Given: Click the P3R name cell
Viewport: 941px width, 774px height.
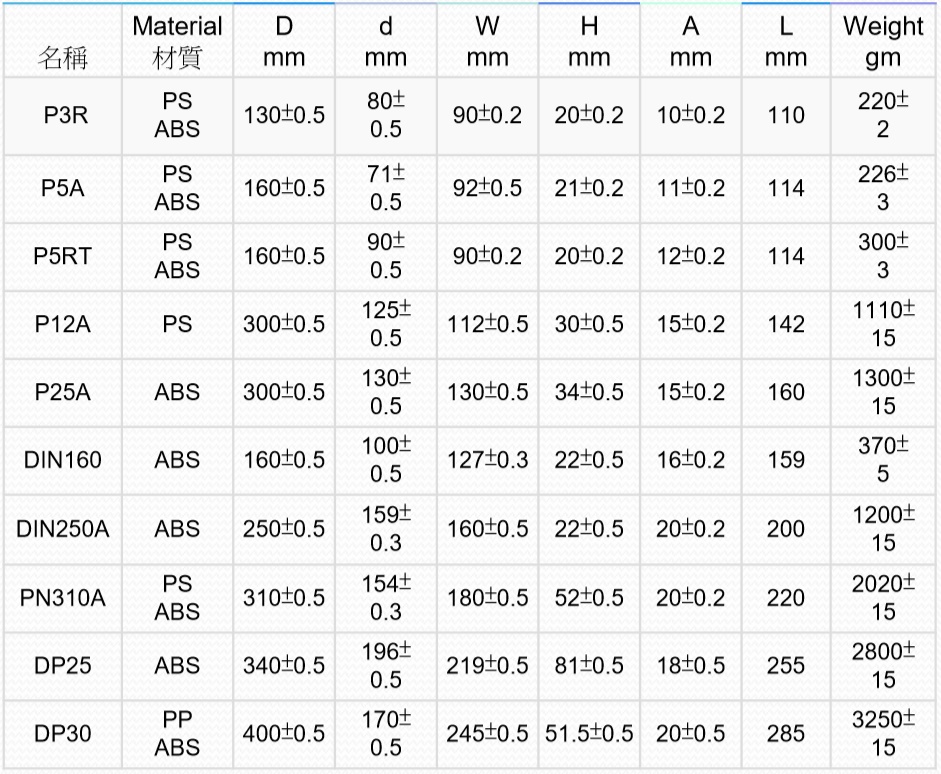Looking at the screenshot, I should point(62,115).
